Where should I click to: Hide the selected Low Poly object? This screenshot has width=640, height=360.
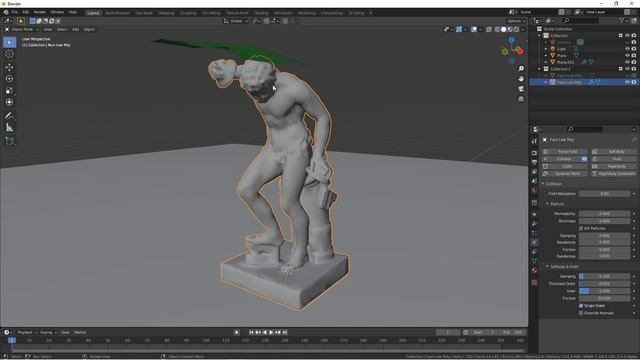(x=627, y=82)
